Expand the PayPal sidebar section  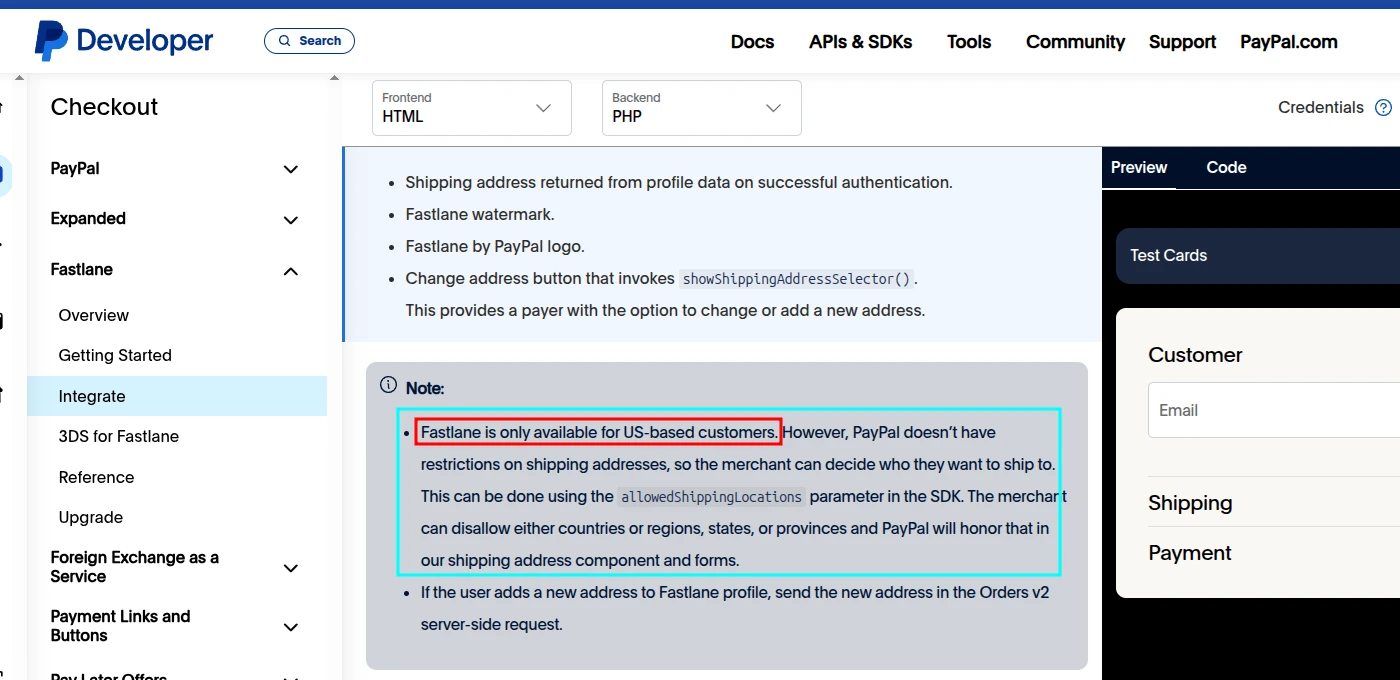[176, 169]
